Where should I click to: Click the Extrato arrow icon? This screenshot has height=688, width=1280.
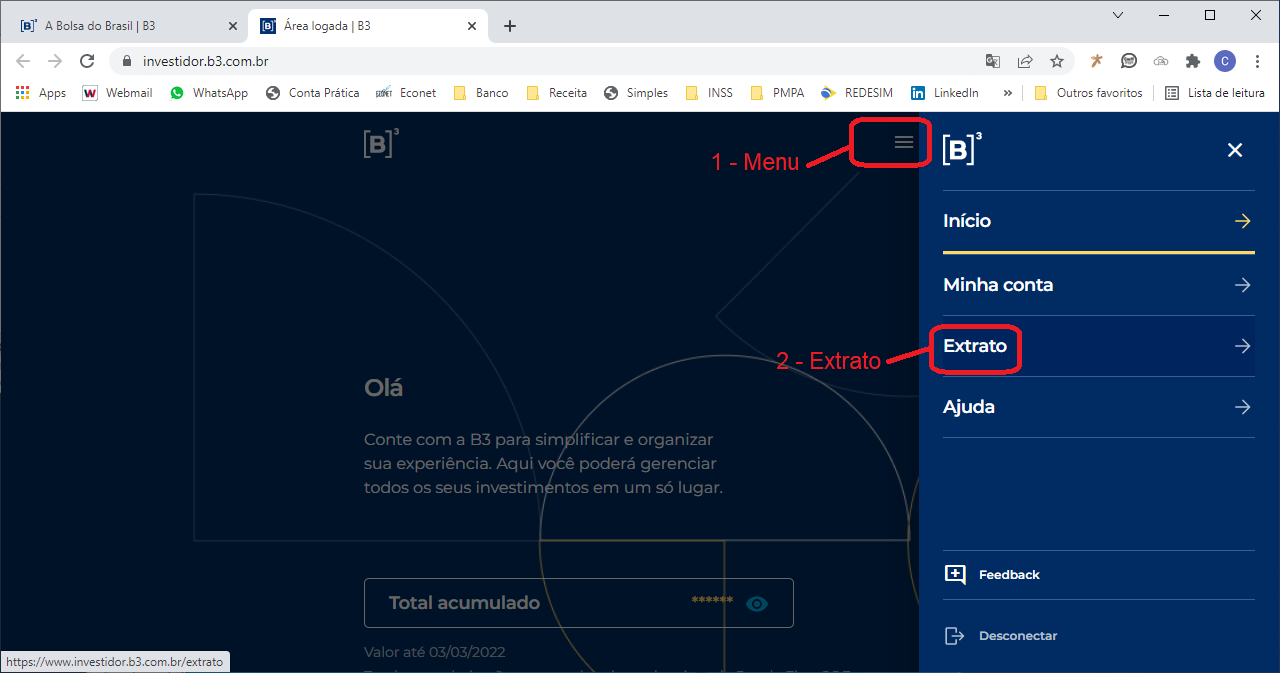click(x=1243, y=346)
